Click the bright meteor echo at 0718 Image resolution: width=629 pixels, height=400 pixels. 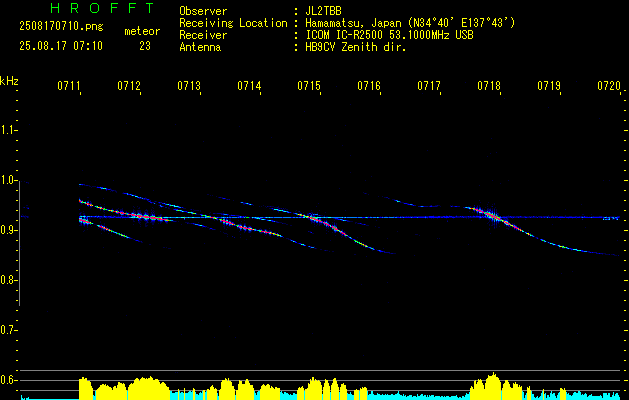pos(492,217)
